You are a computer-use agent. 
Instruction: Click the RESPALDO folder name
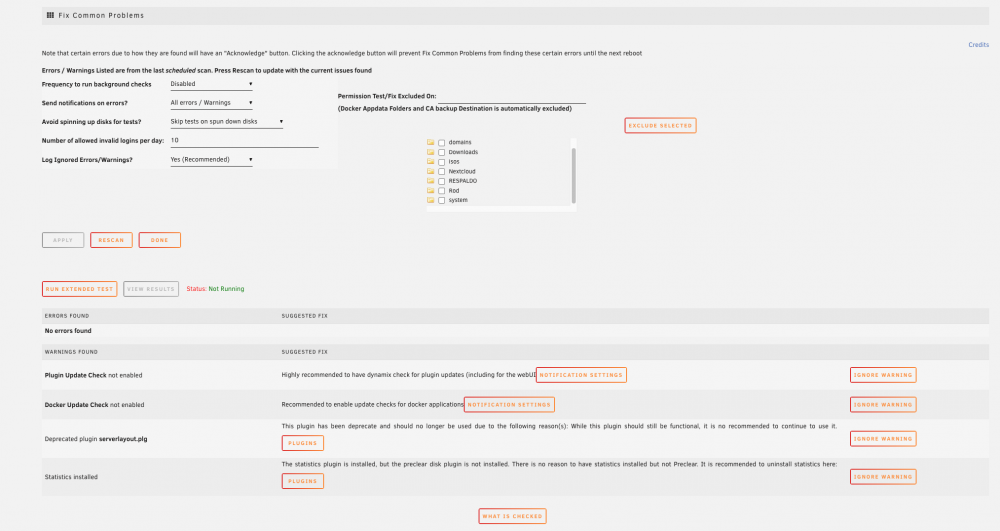462,181
